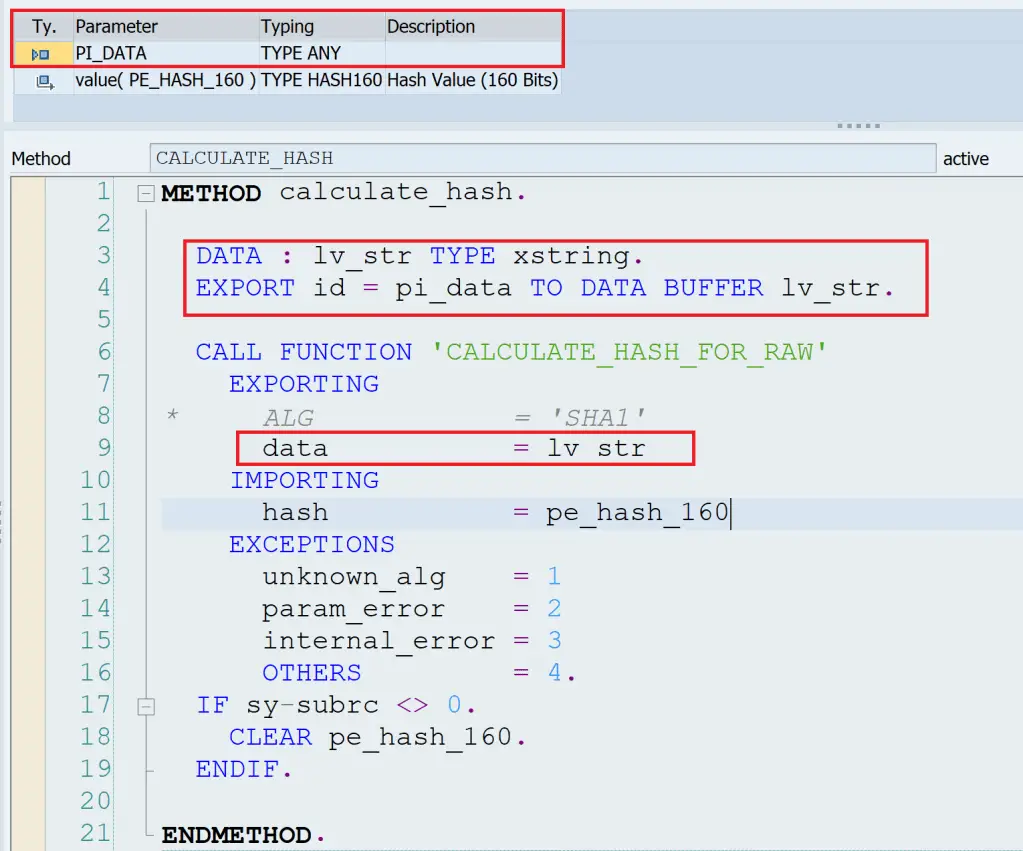Focus the Method name field CALCULATE_HASH
Viewport: 1023px width, 851px height.
[542, 158]
